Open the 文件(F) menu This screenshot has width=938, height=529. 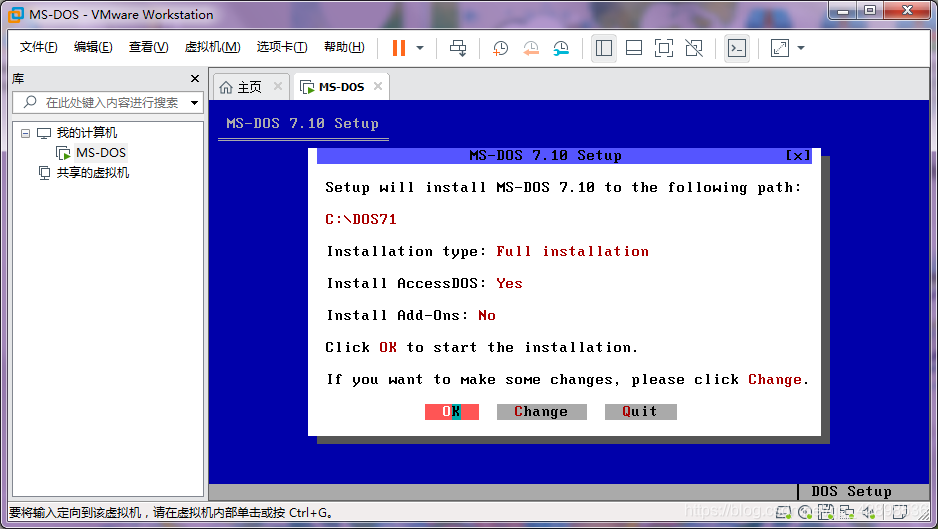(x=38, y=47)
